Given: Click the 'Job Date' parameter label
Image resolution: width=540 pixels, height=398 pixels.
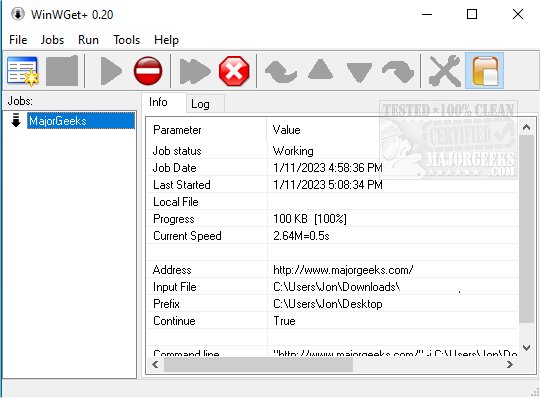Looking at the screenshot, I should pyautogui.click(x=175, y=168).
